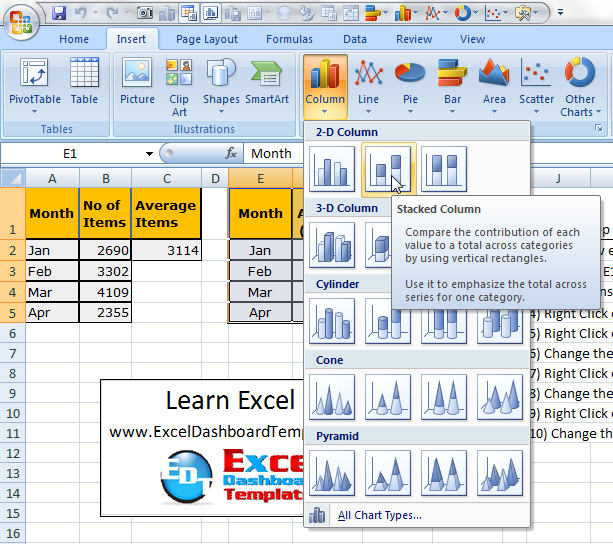
Task: Select 100% Stacked Cone chart
Action: [x=444, y=397]
